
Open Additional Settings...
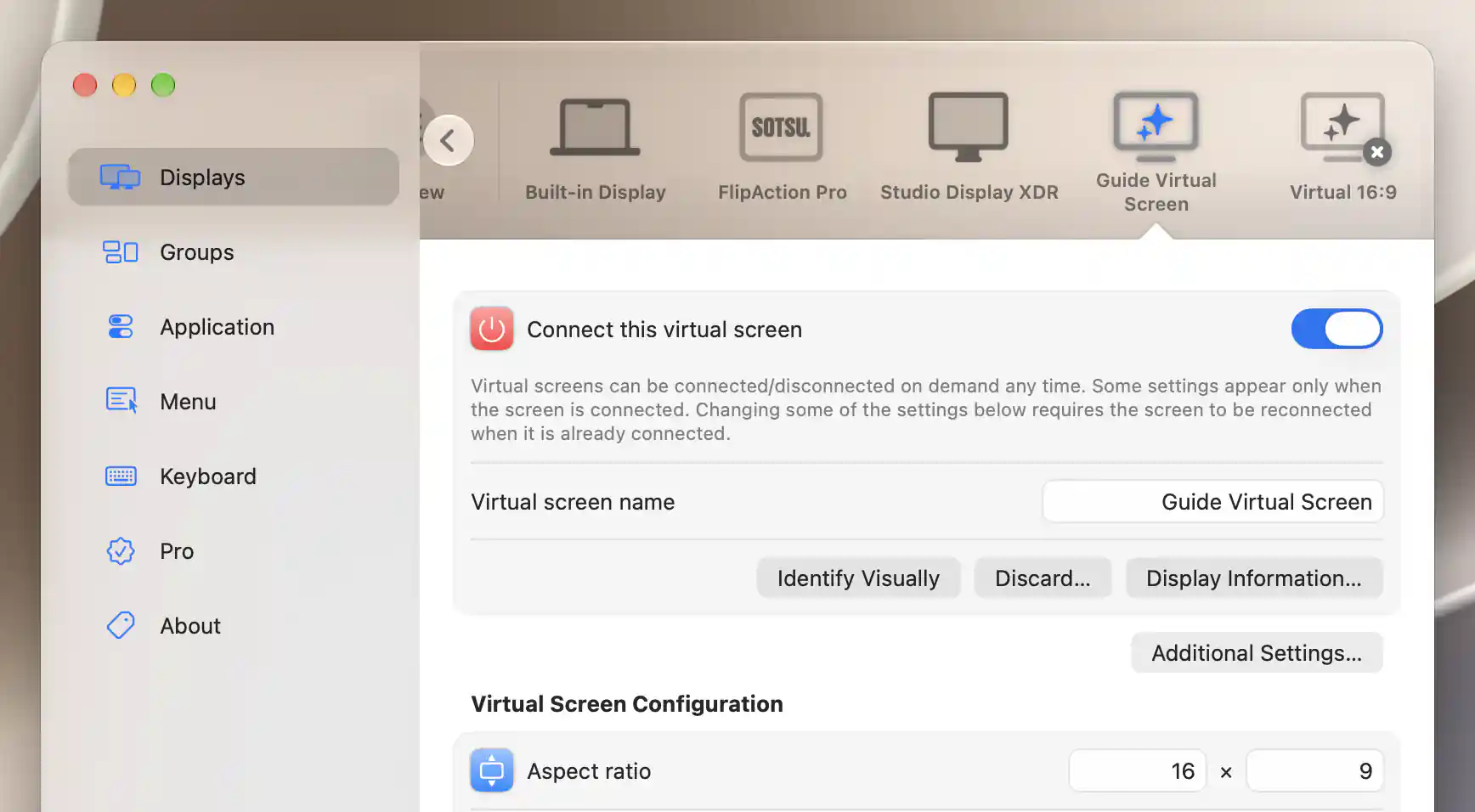(x=1256, y=653)
